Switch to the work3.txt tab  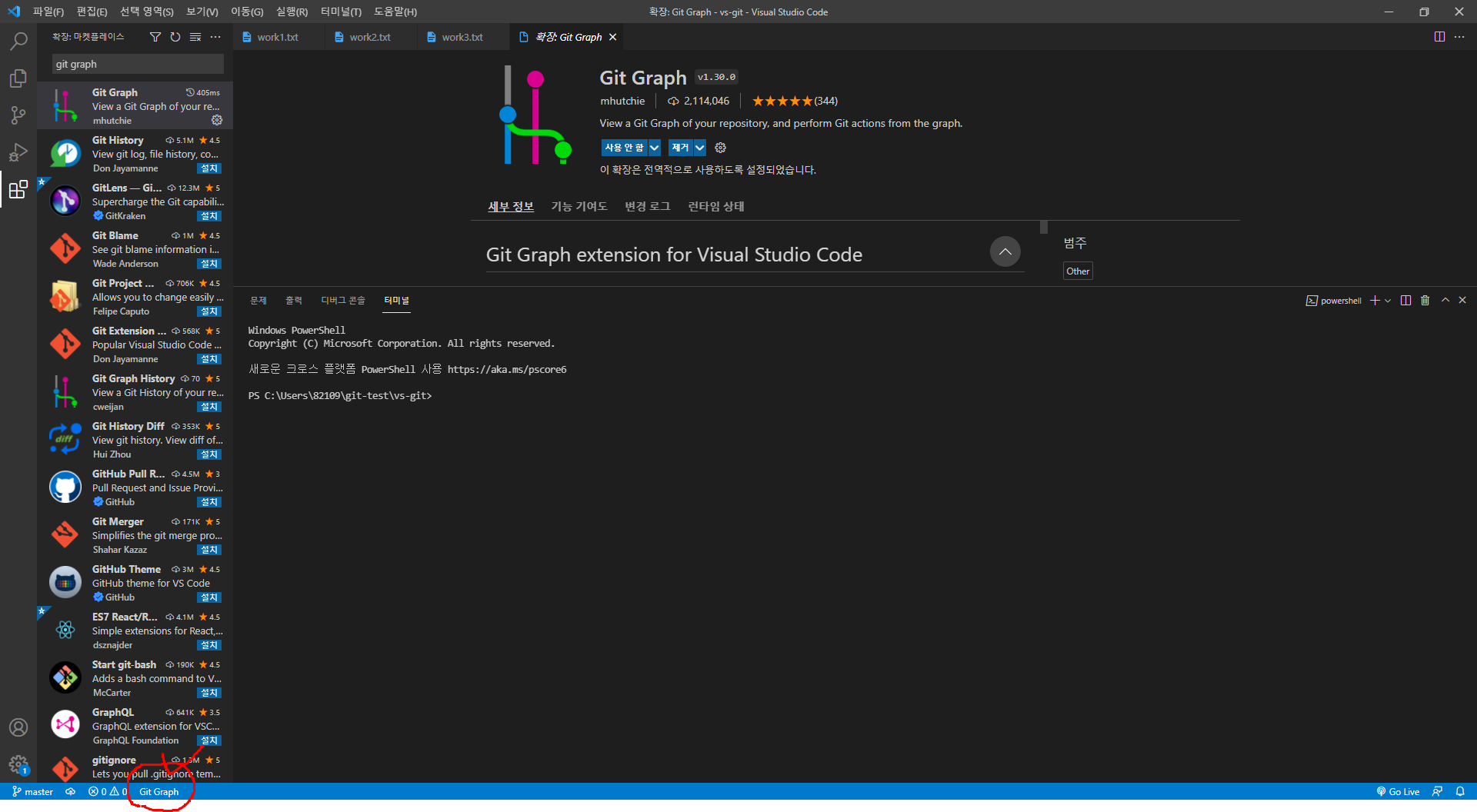[462, 37]
